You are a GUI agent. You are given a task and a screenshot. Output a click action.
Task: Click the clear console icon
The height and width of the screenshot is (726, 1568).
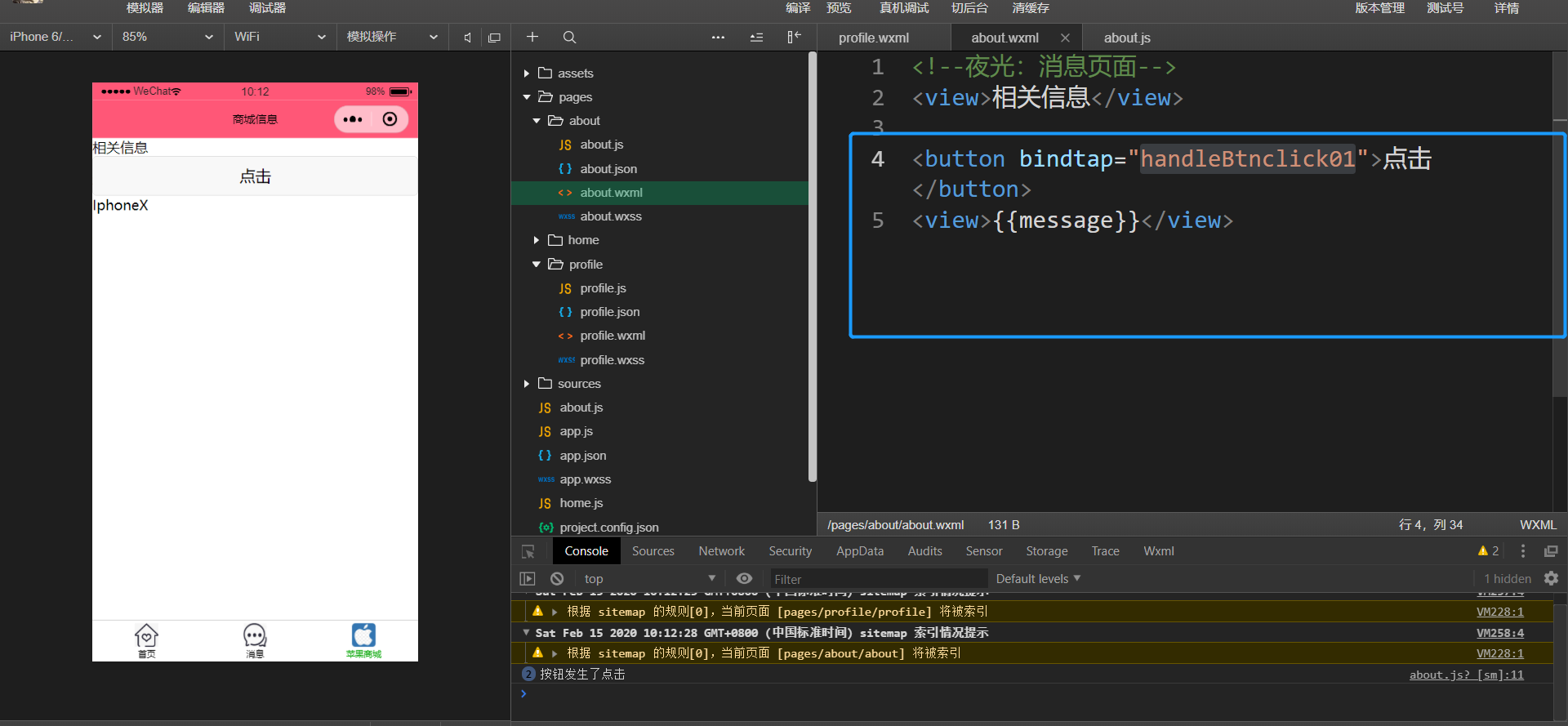[x=557, y=578]
